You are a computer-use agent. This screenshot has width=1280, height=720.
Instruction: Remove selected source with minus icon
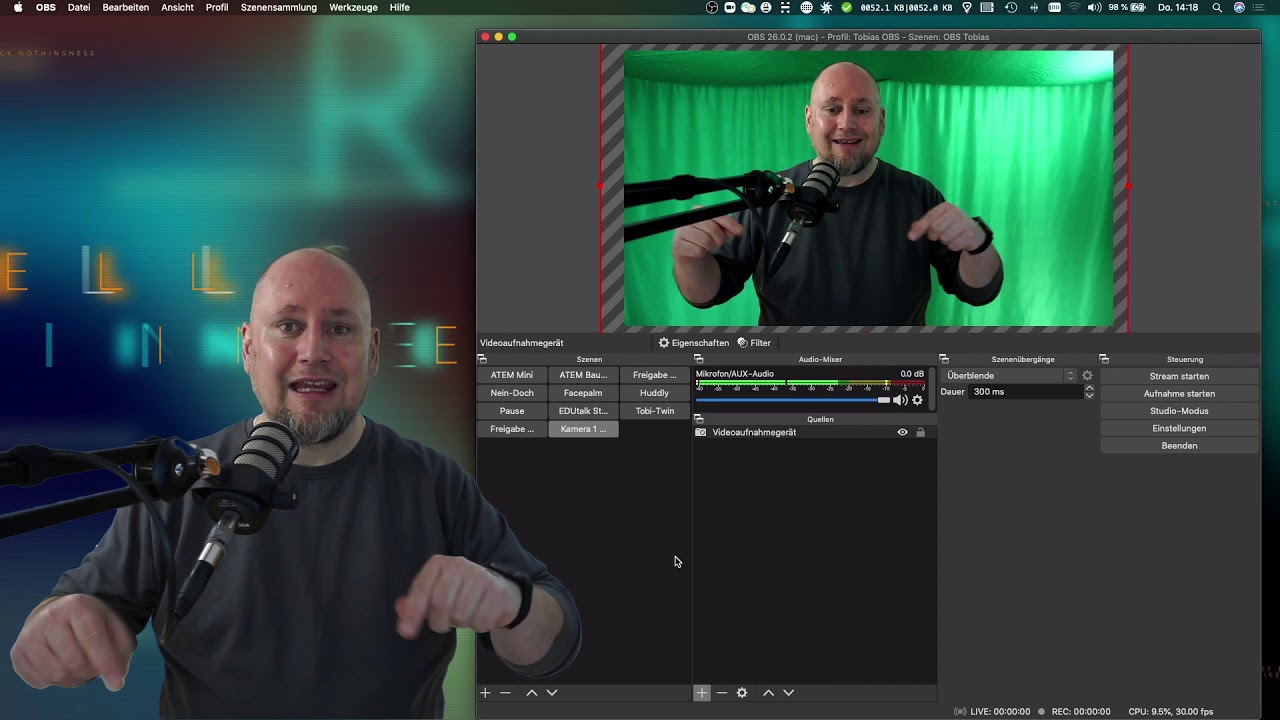(x=722, y=693)
